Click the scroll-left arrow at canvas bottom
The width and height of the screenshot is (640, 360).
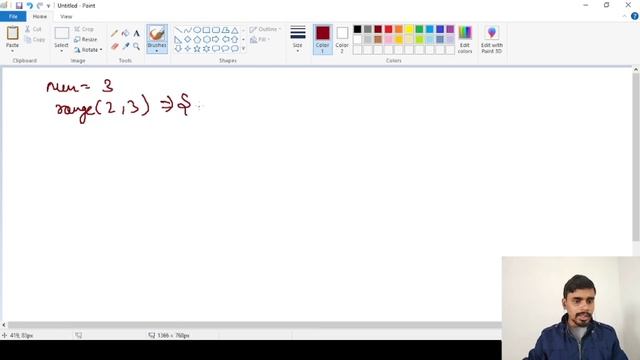pos(4,325)
